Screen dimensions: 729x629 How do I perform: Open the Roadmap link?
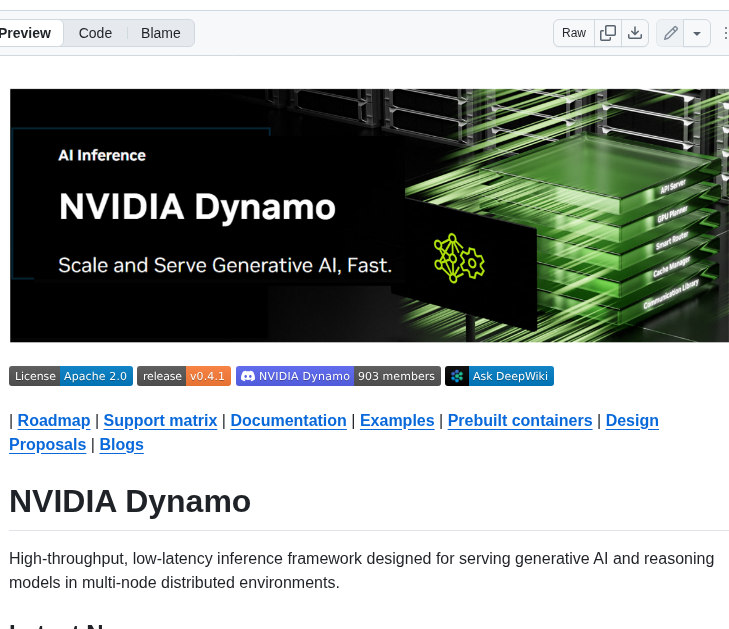[x=54, y=420]
